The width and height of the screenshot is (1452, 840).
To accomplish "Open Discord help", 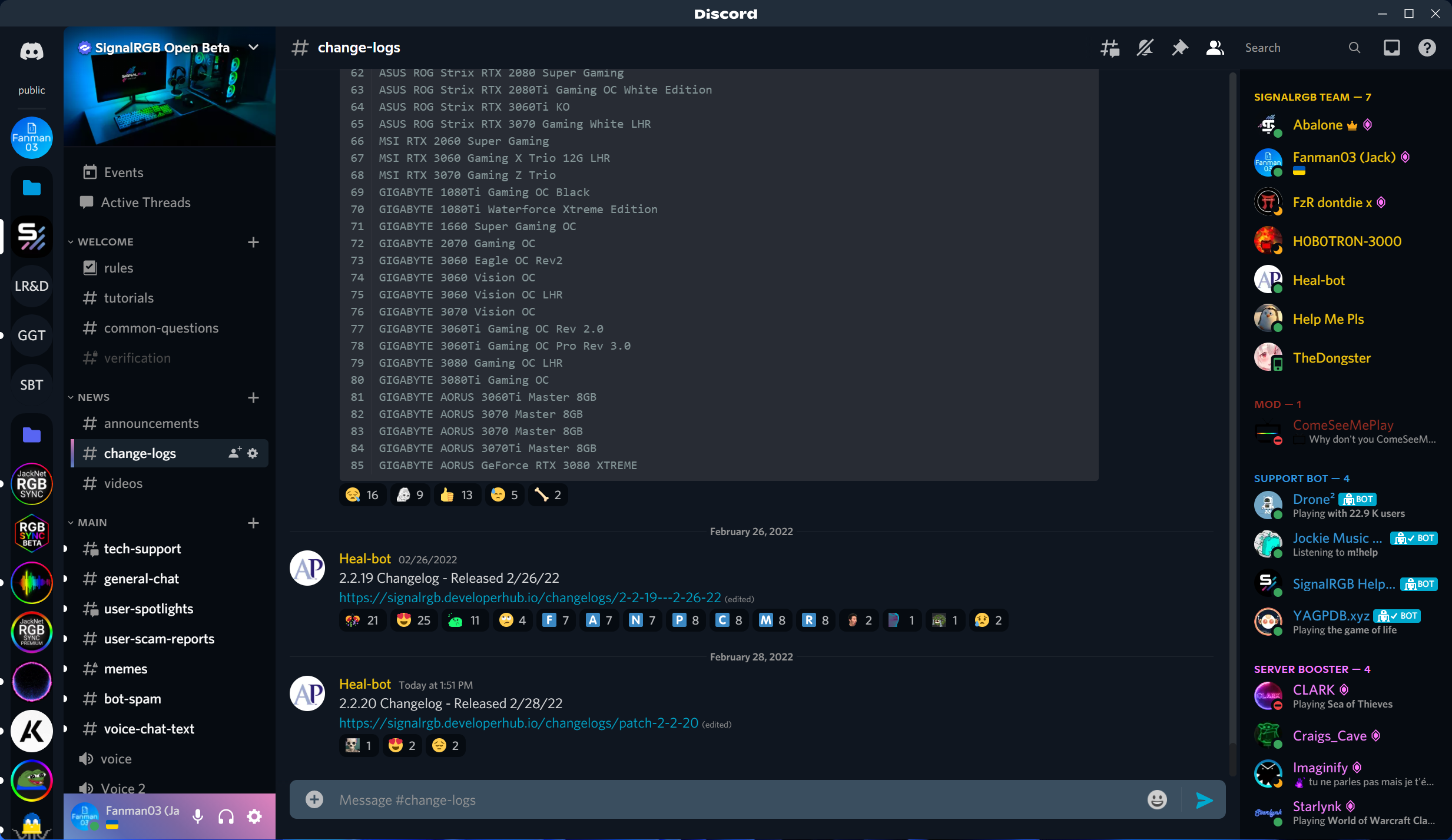I will tap(1427, 48).
